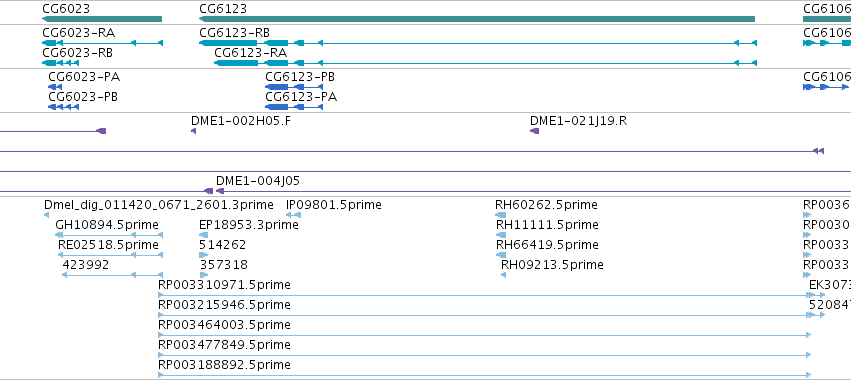Click the CG6123-PA protein feature
The image size is (851, 380).
pyautogui.click(x=294, y=107)
